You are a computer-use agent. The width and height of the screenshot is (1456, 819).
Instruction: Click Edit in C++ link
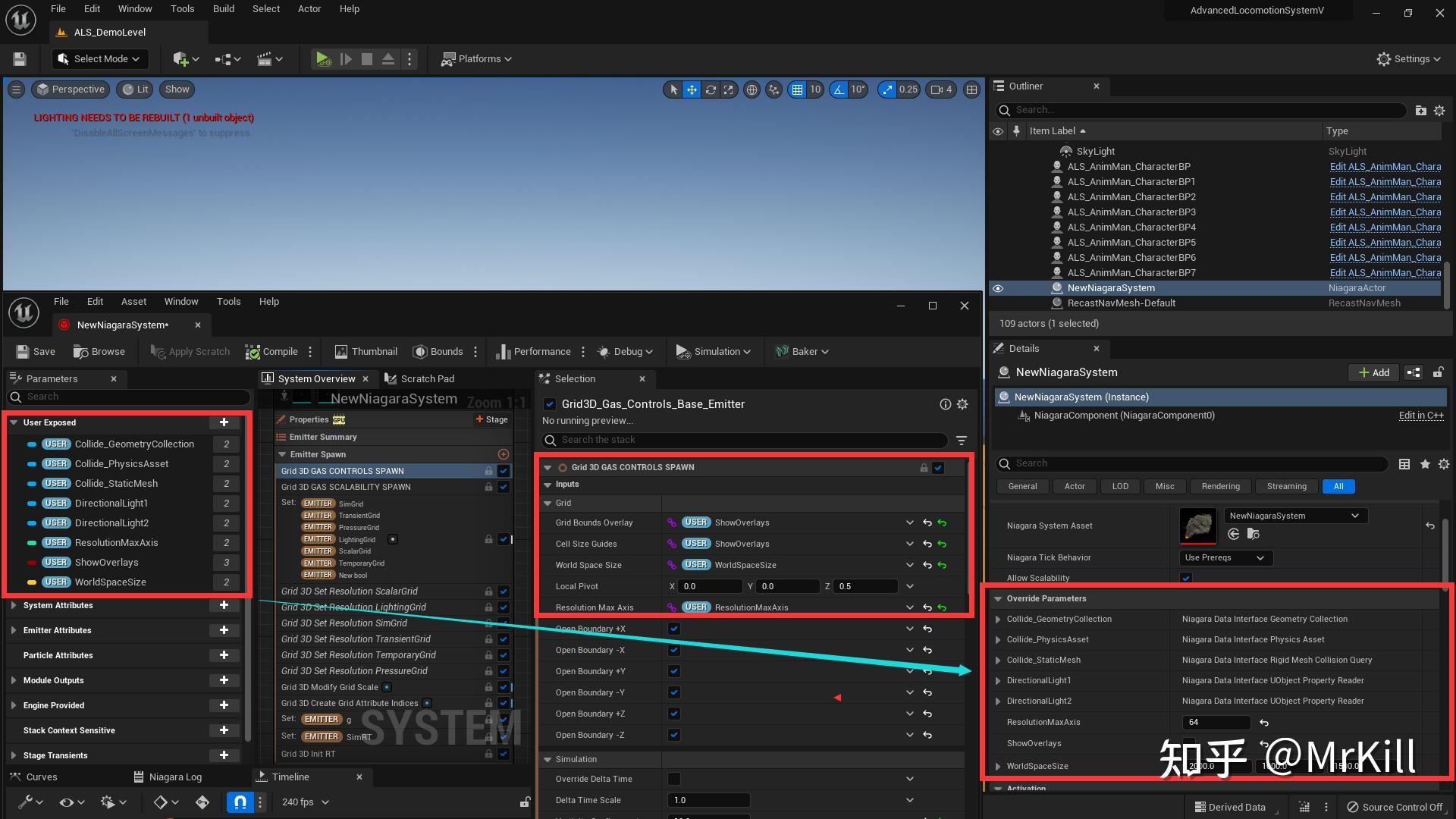click(1420, 416)
